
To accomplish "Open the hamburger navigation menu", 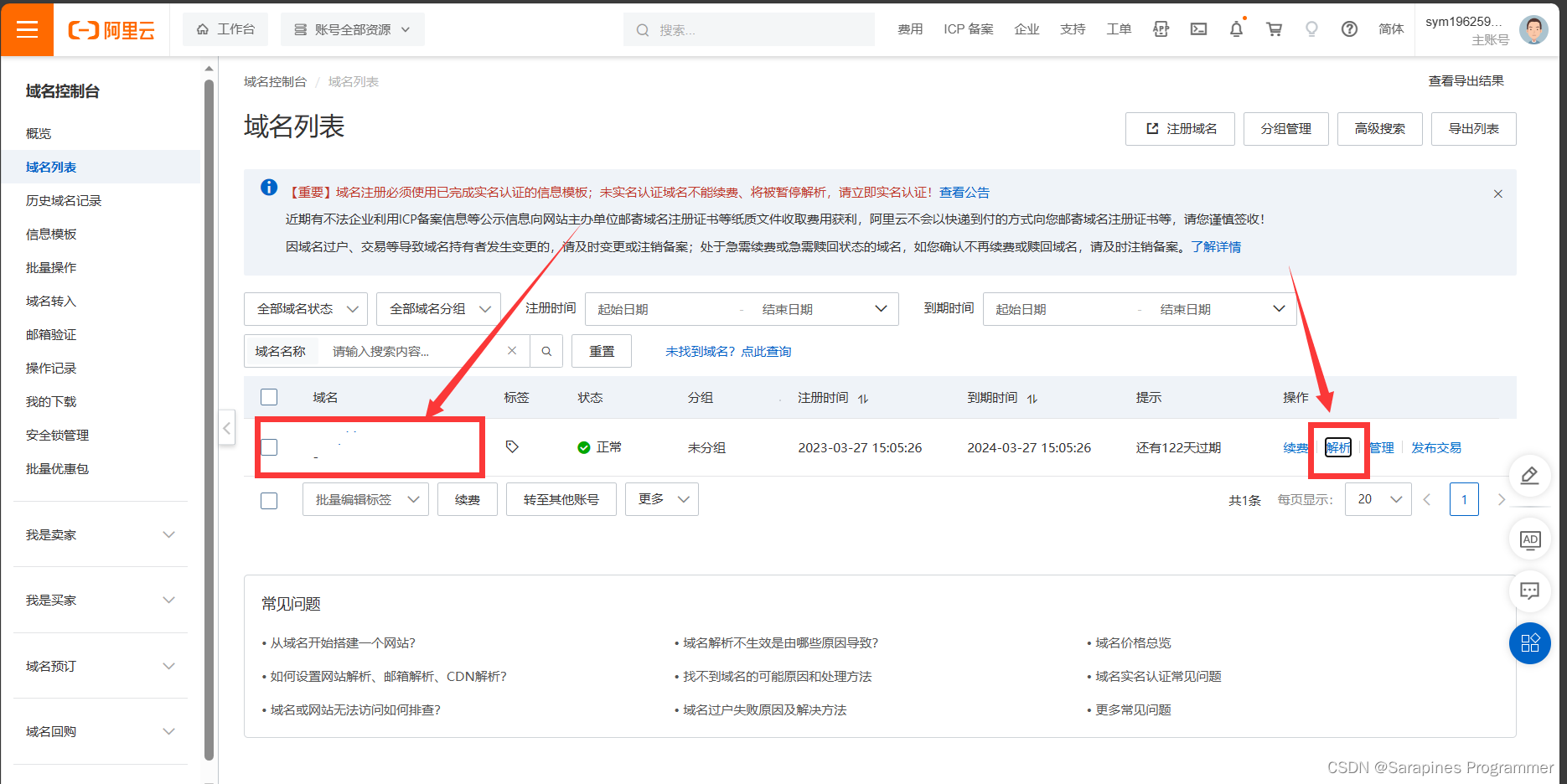I will click(x=27, y=29).
